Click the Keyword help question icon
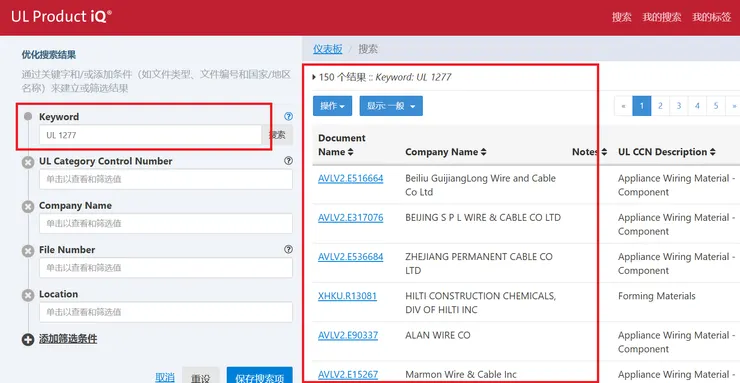The width and height of the screenshot is (740, 383). (288, 117)
